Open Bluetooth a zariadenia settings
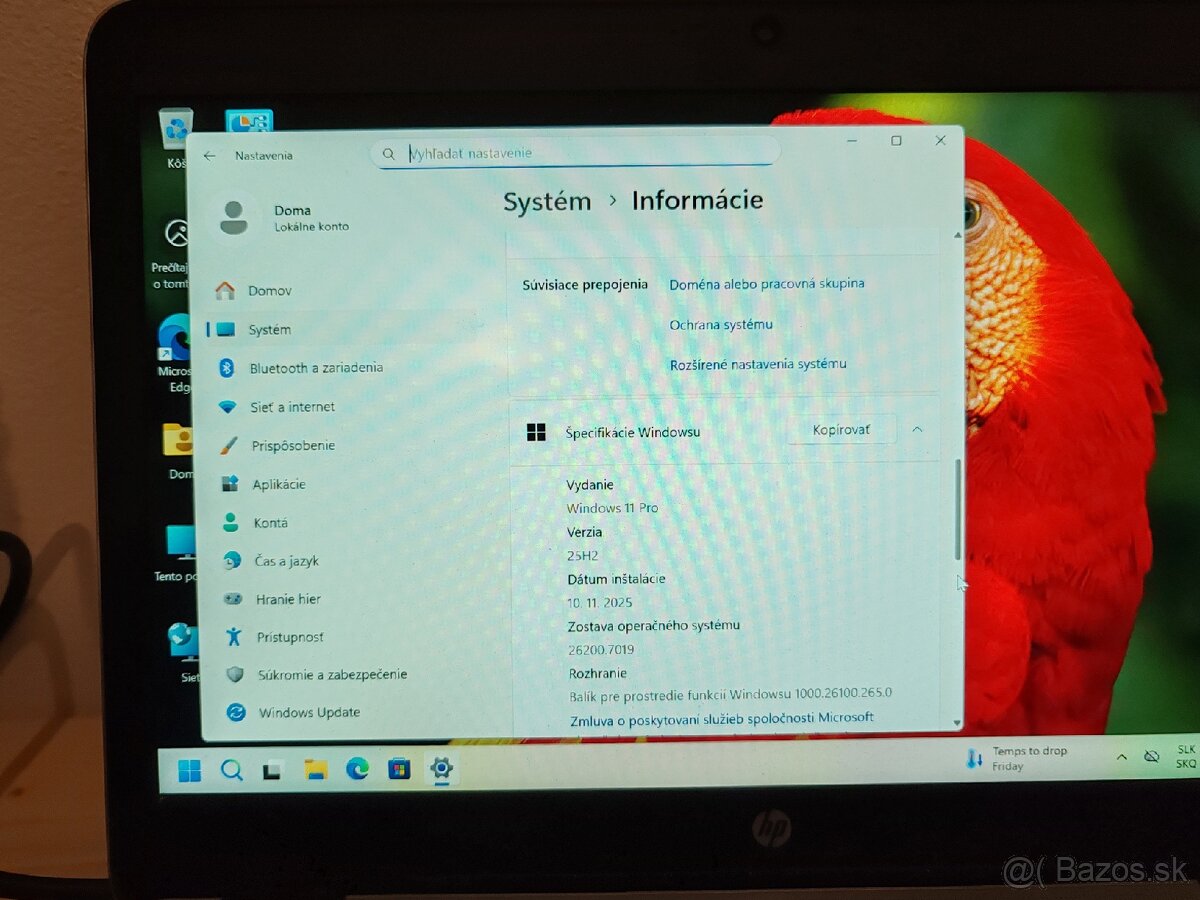The image size is (1200, 900). pos(315,367)
